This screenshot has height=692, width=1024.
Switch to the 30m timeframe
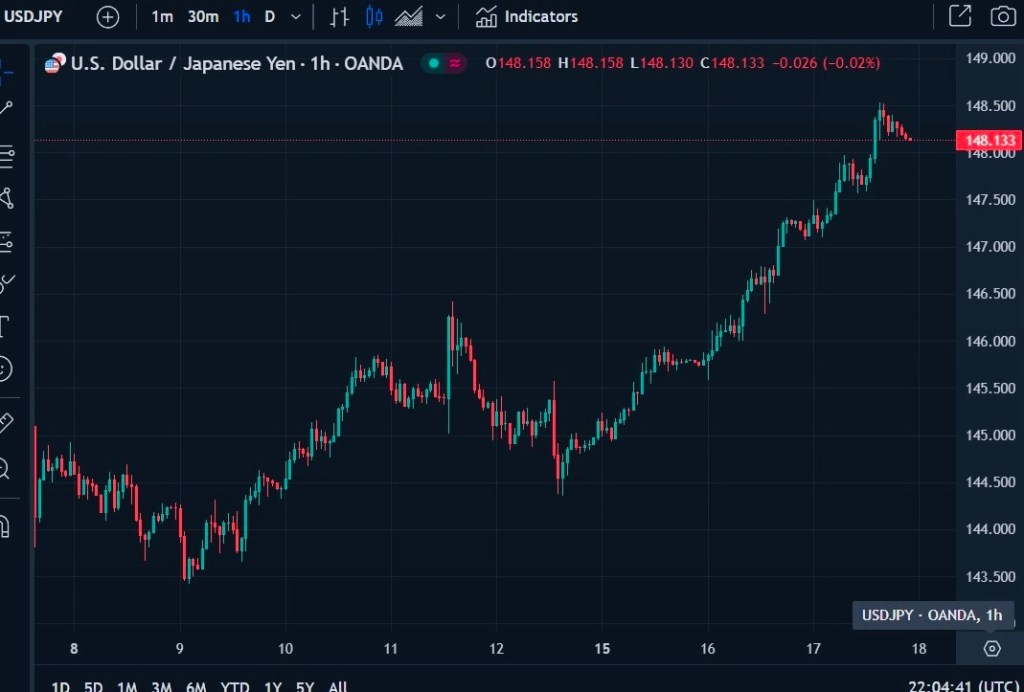(203, 17)
